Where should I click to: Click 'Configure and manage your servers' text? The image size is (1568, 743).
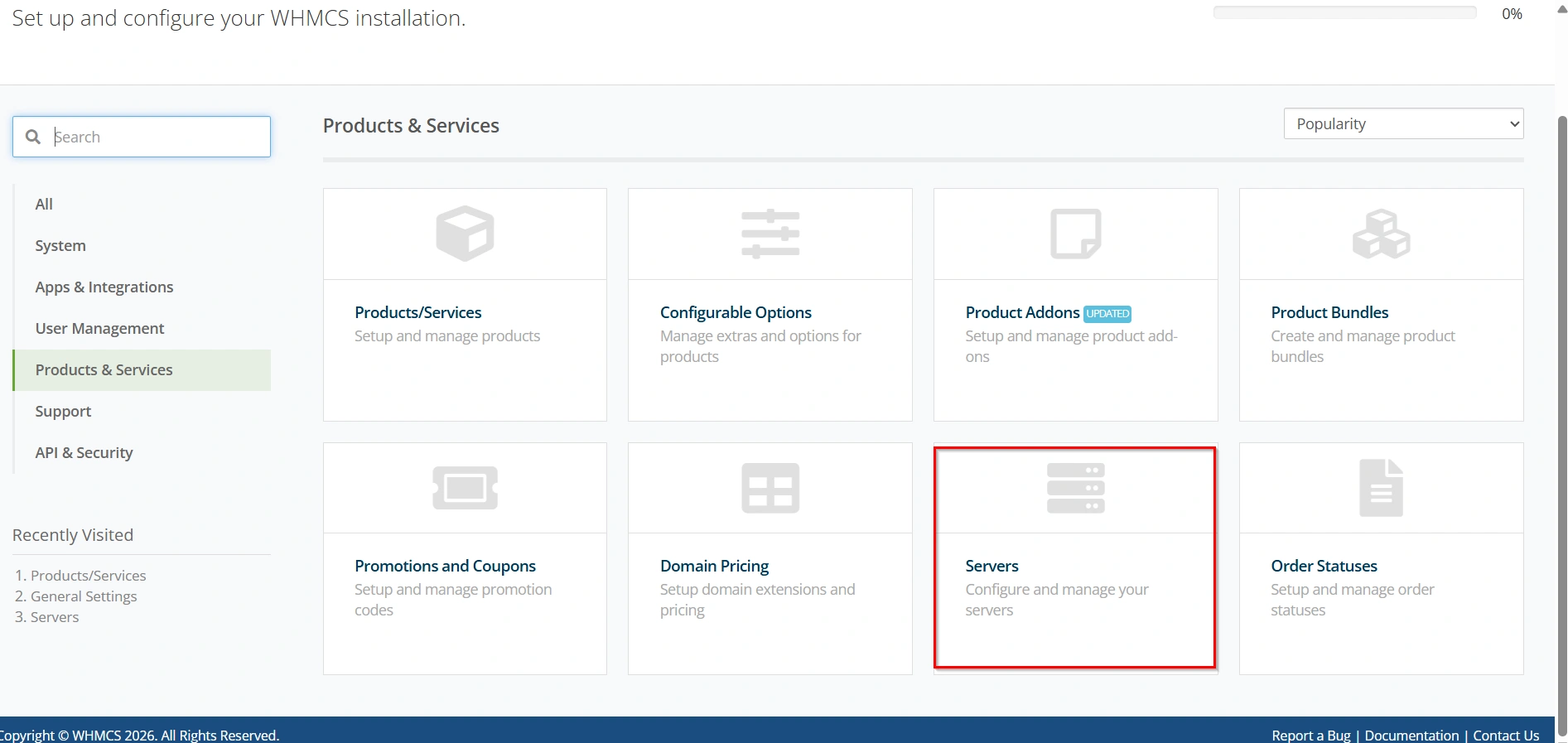point(1057,600)
